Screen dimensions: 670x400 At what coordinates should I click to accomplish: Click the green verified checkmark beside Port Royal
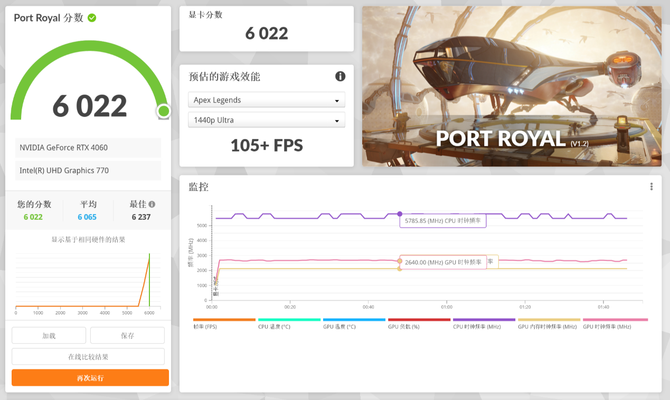point(92,18)
